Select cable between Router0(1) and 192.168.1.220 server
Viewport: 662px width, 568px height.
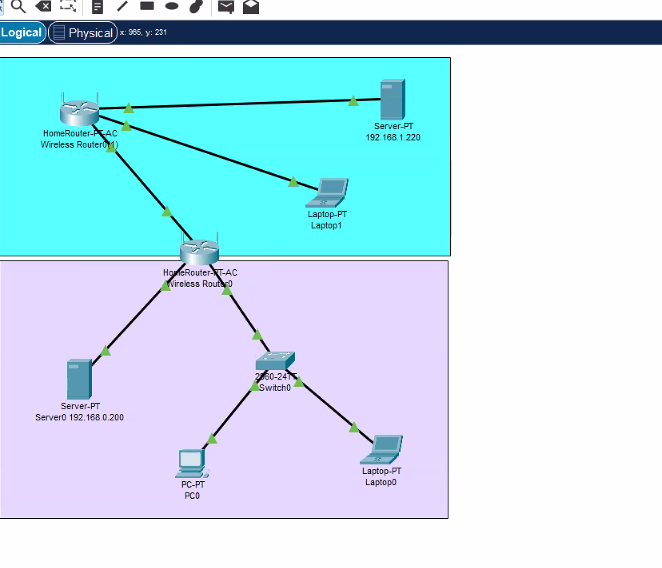tap(241, 104)
